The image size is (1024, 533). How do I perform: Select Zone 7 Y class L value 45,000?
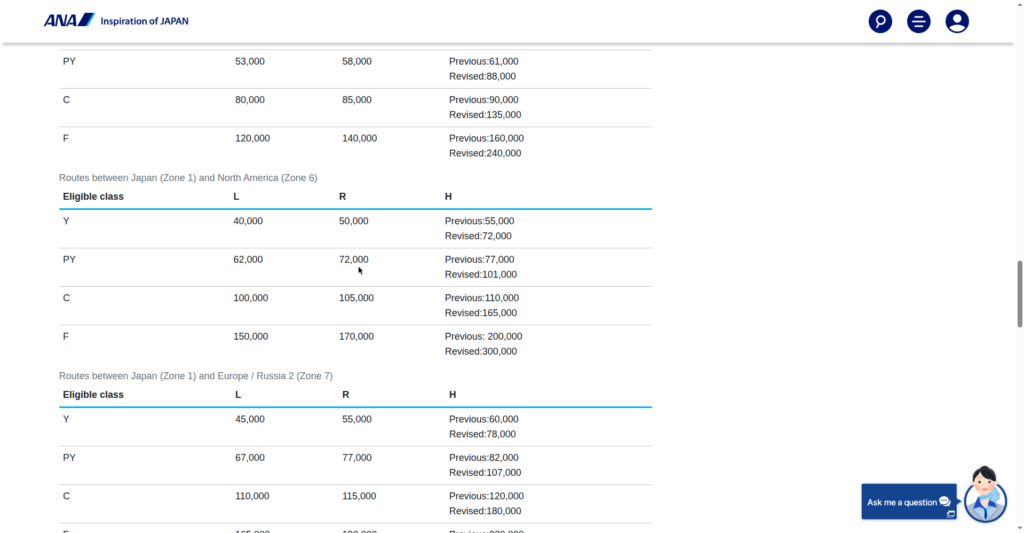tap(250, 419)
